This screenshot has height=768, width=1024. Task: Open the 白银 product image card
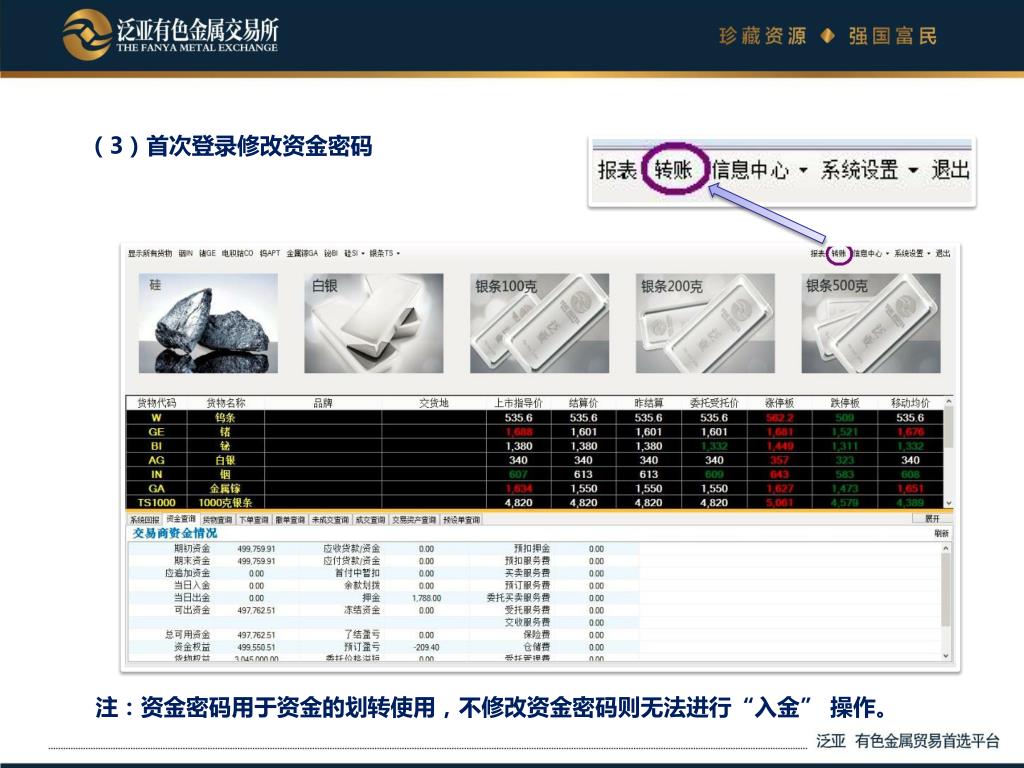pyautogui.click(x=374, y=323)
